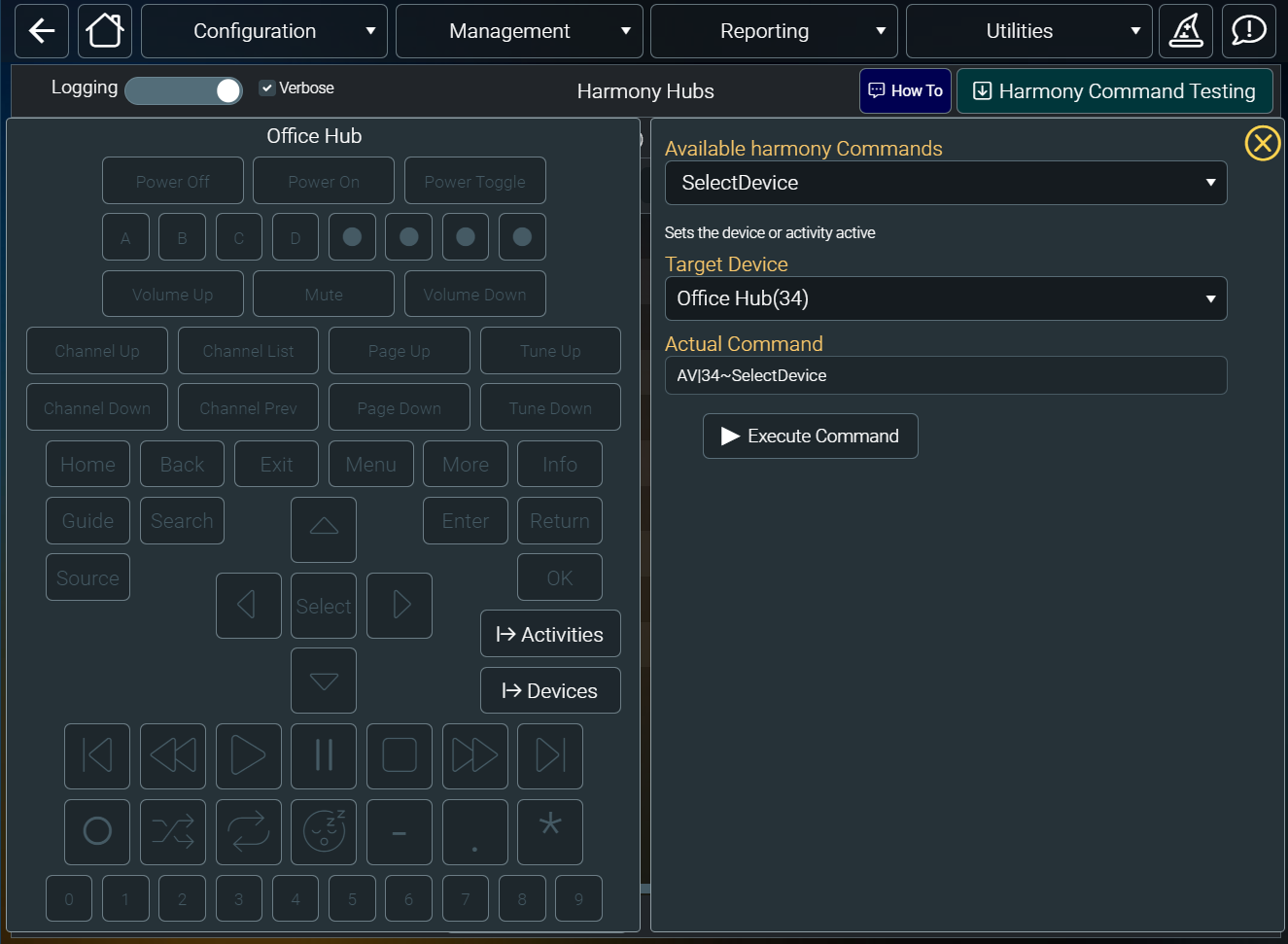
Task: Toggle the Shuffle crossed-arrows button
Action: (x=173, y=831)
